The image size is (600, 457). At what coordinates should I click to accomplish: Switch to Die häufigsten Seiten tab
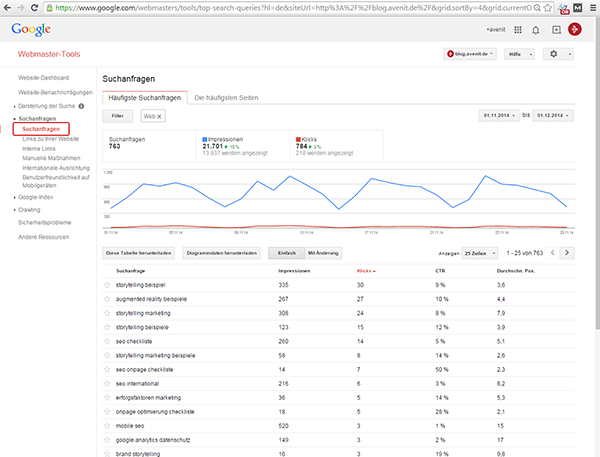click(x=226, y=98)
